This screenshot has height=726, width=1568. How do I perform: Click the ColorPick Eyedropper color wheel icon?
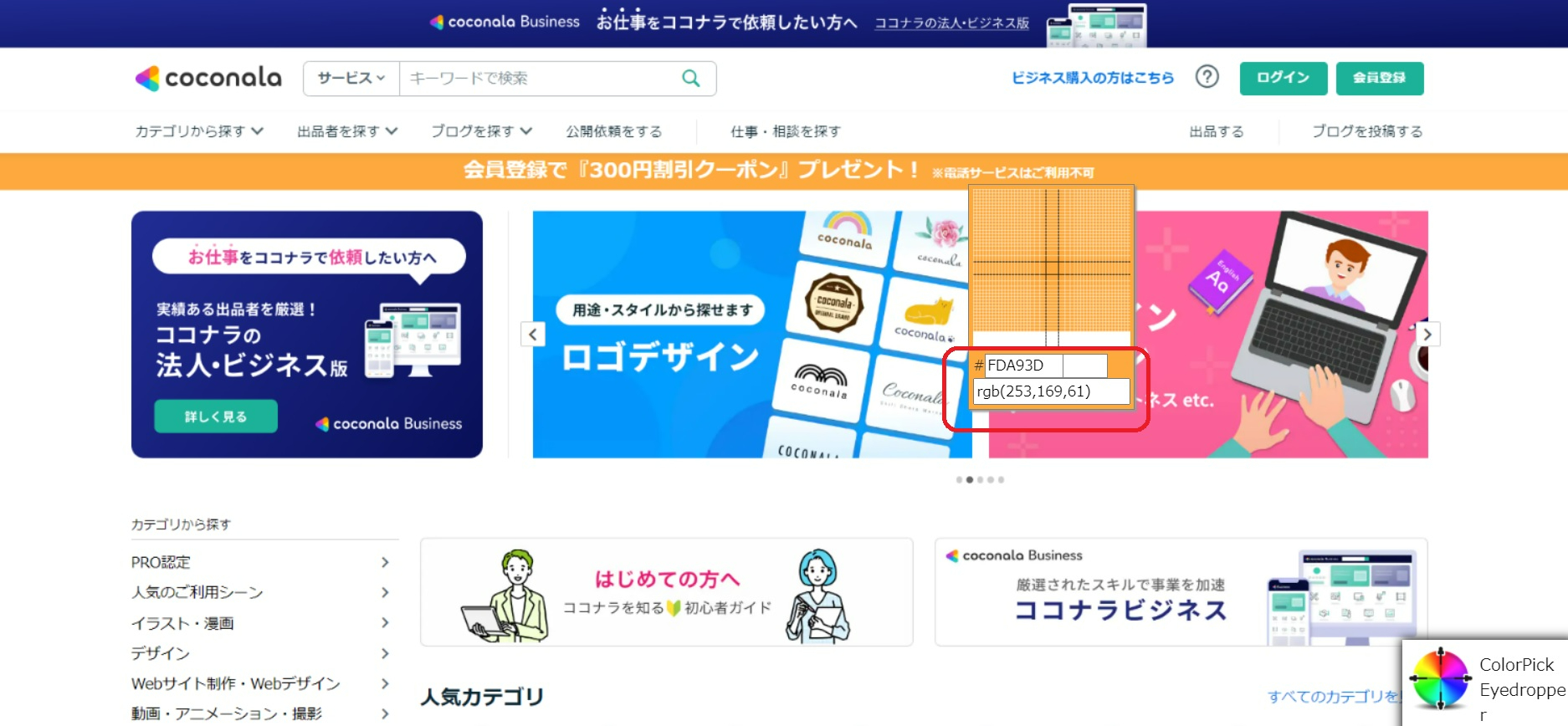click(1440, 678)
